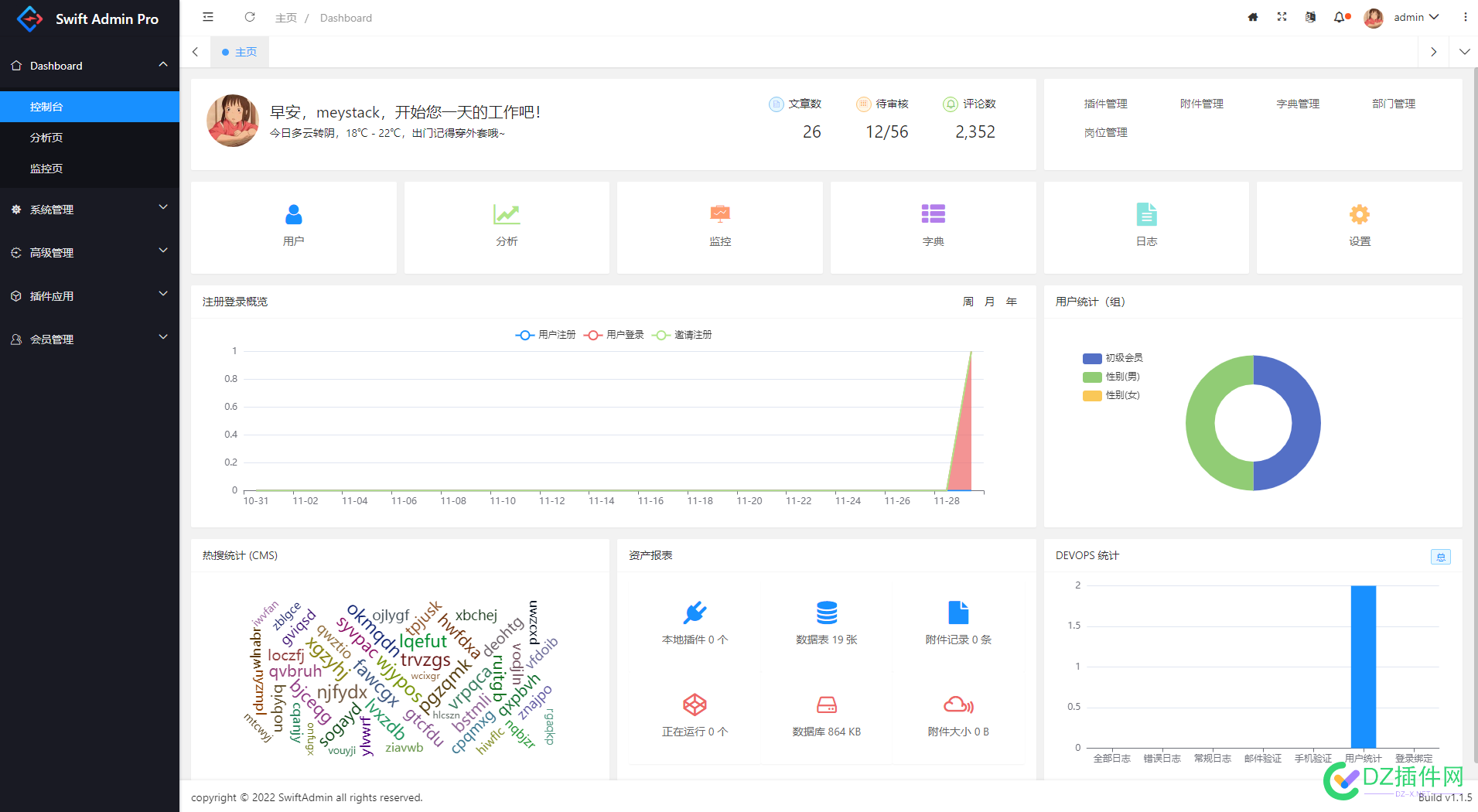Open the 插件管理 quick link

[1105, 104]
